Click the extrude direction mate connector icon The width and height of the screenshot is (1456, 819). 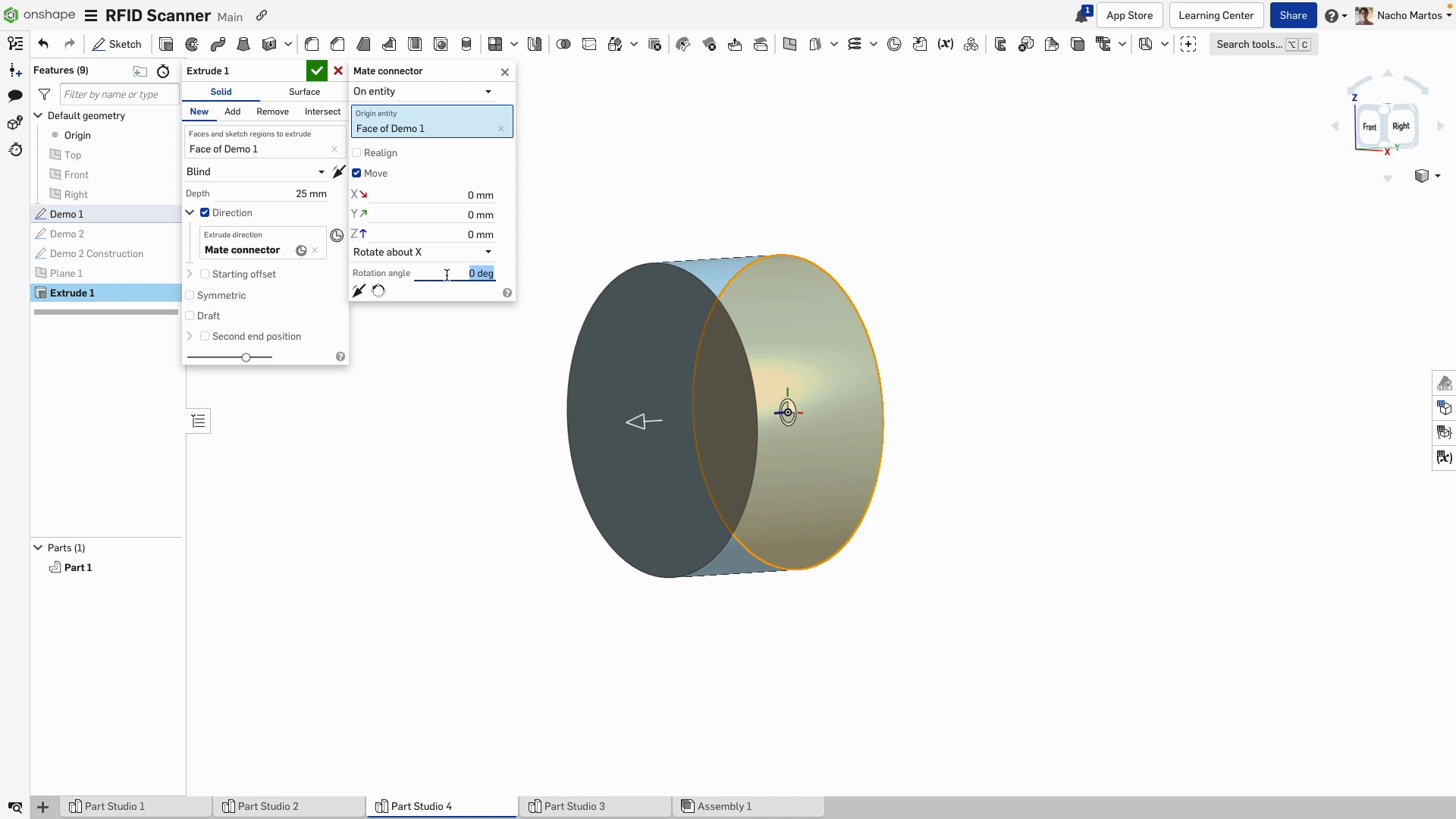point(337,236)
